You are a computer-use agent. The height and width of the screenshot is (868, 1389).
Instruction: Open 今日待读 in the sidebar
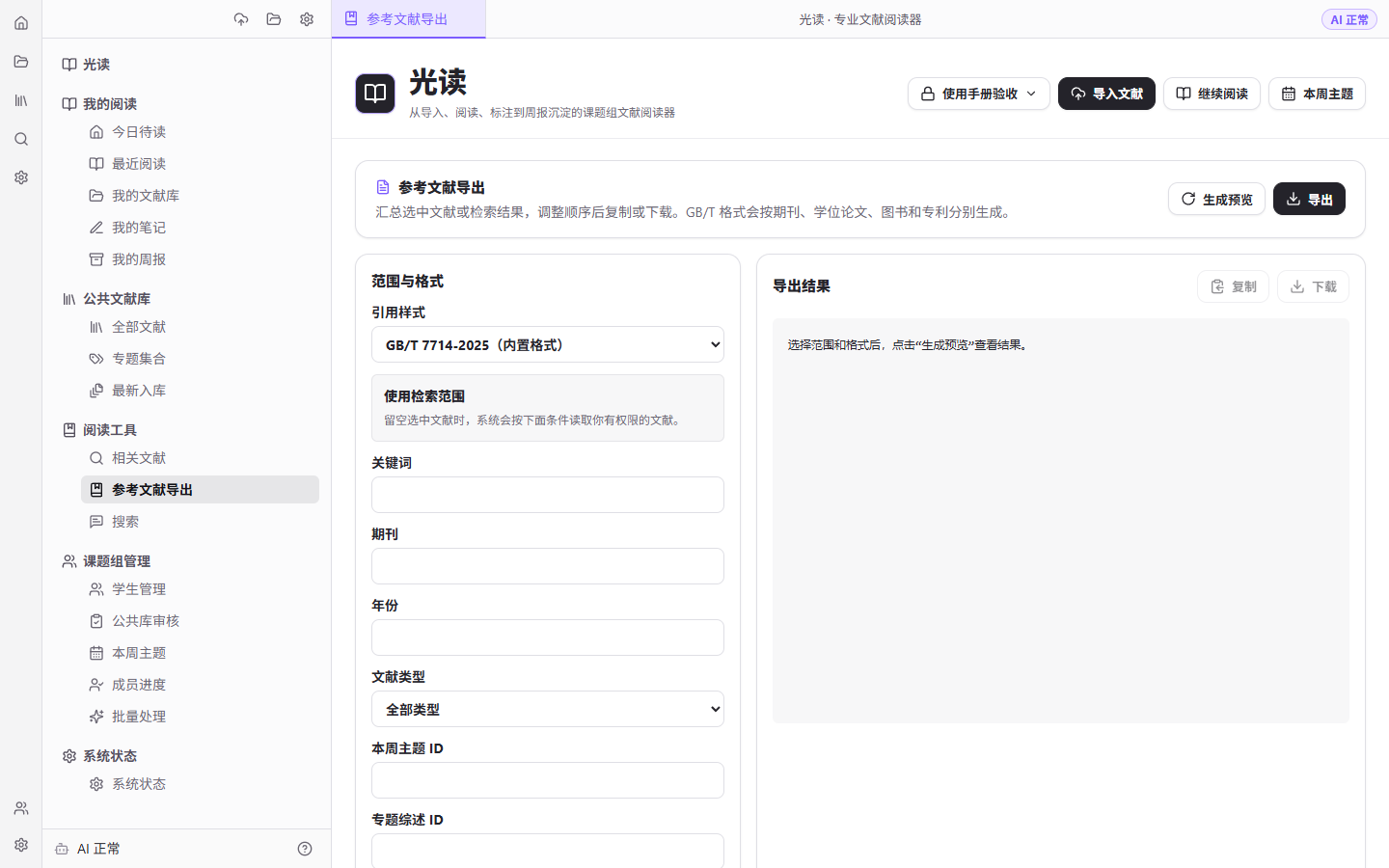coord(200,132)
